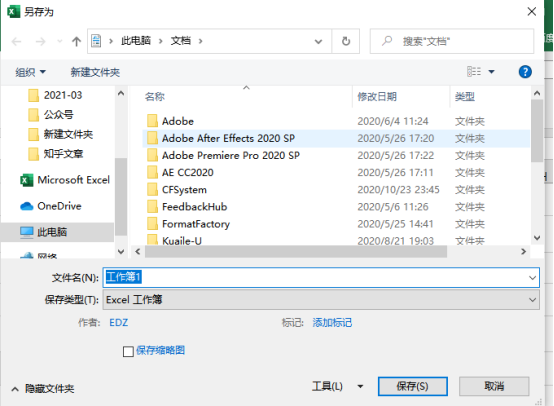Go up one folder level
Screen dimensions: 554x406
click(x=76, y=42)
